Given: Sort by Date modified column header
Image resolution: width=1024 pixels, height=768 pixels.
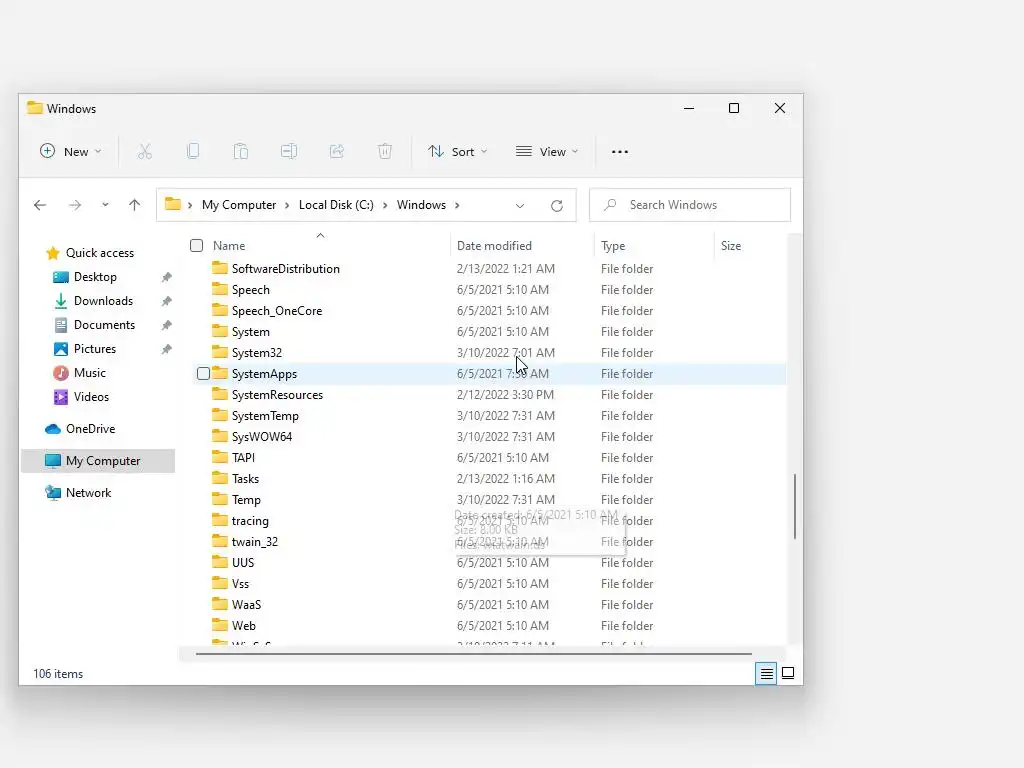Looking at the screenshot, I should pyautogui.click(x=494, y=246).
